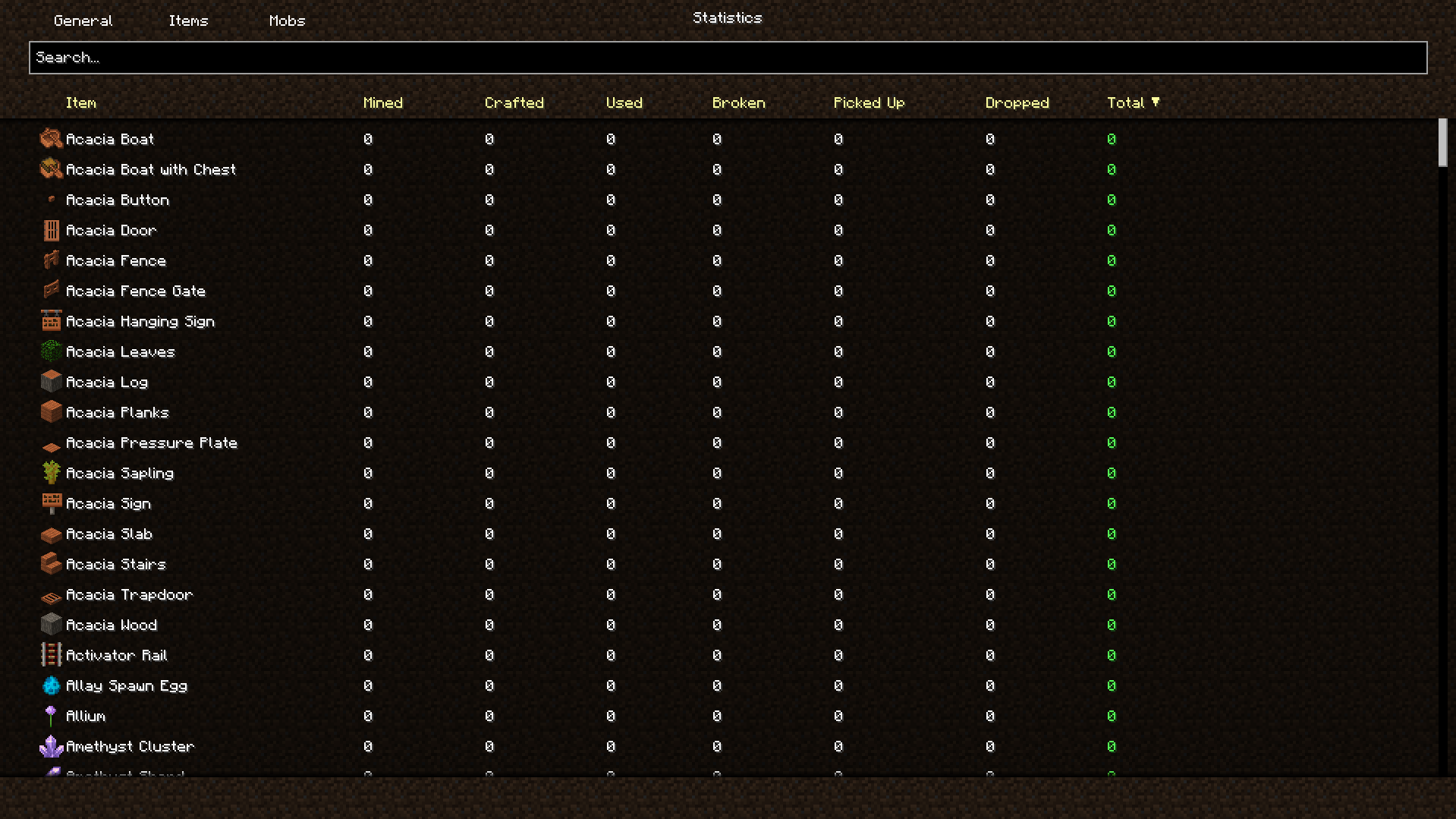Screen dimensions: 1456x819
Task: Click the Acacia Boat item icon
Action: (51, 139)
